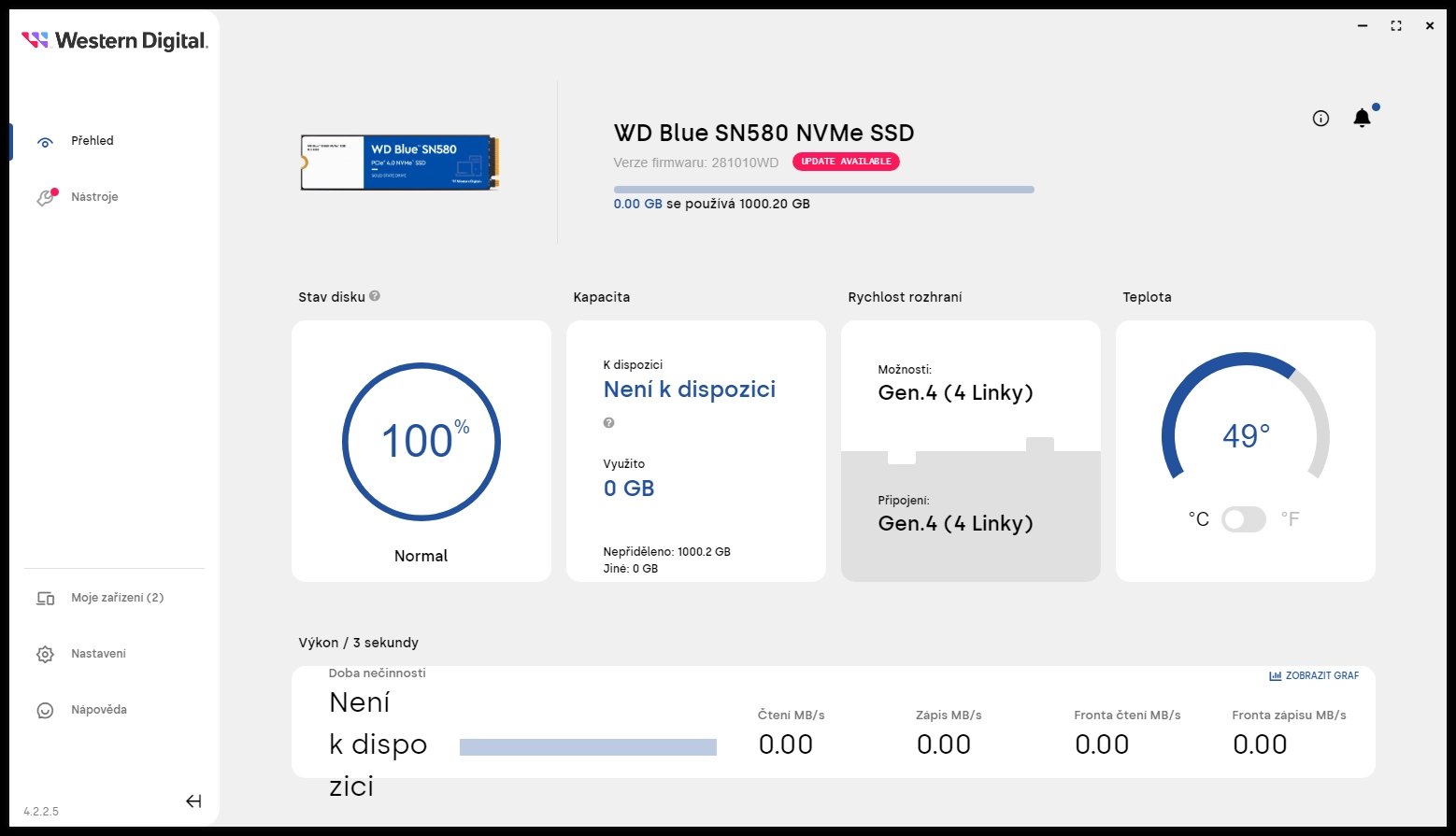The height and width of the screenshot is (836, 1456).
Task: Click the notification bell icon
Action: pyautogui.click(x=1362, y=118)
